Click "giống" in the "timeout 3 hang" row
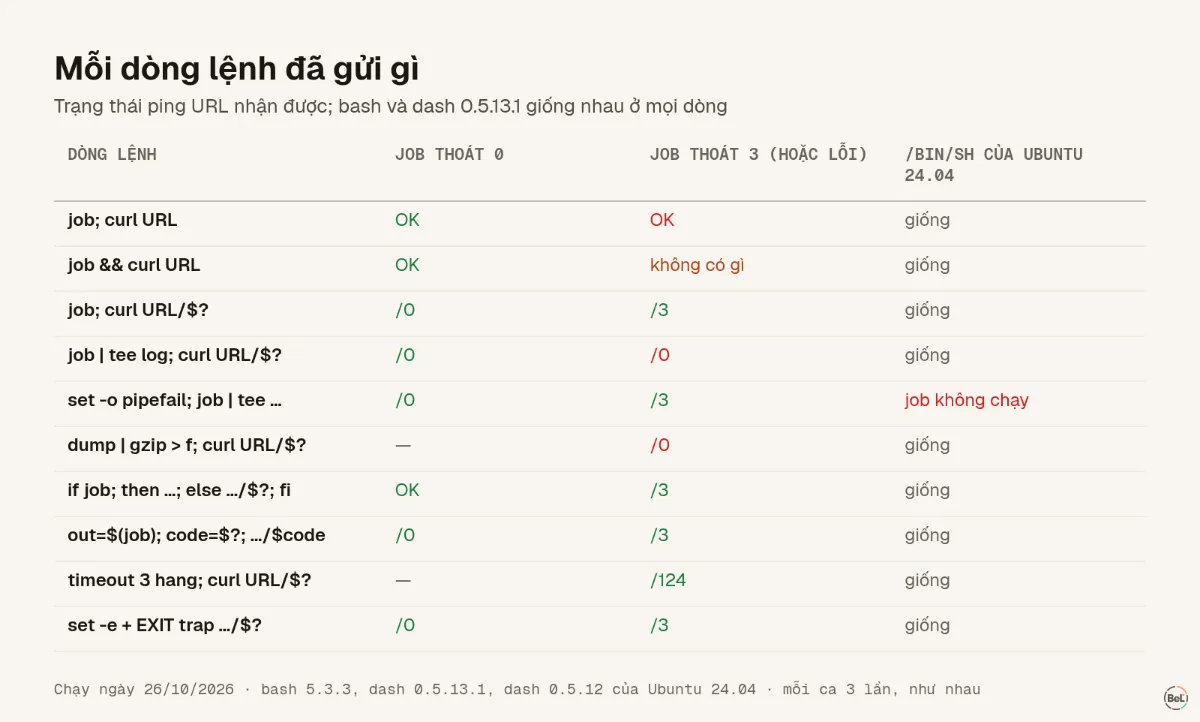1200x722 pixels. (927, 580)
